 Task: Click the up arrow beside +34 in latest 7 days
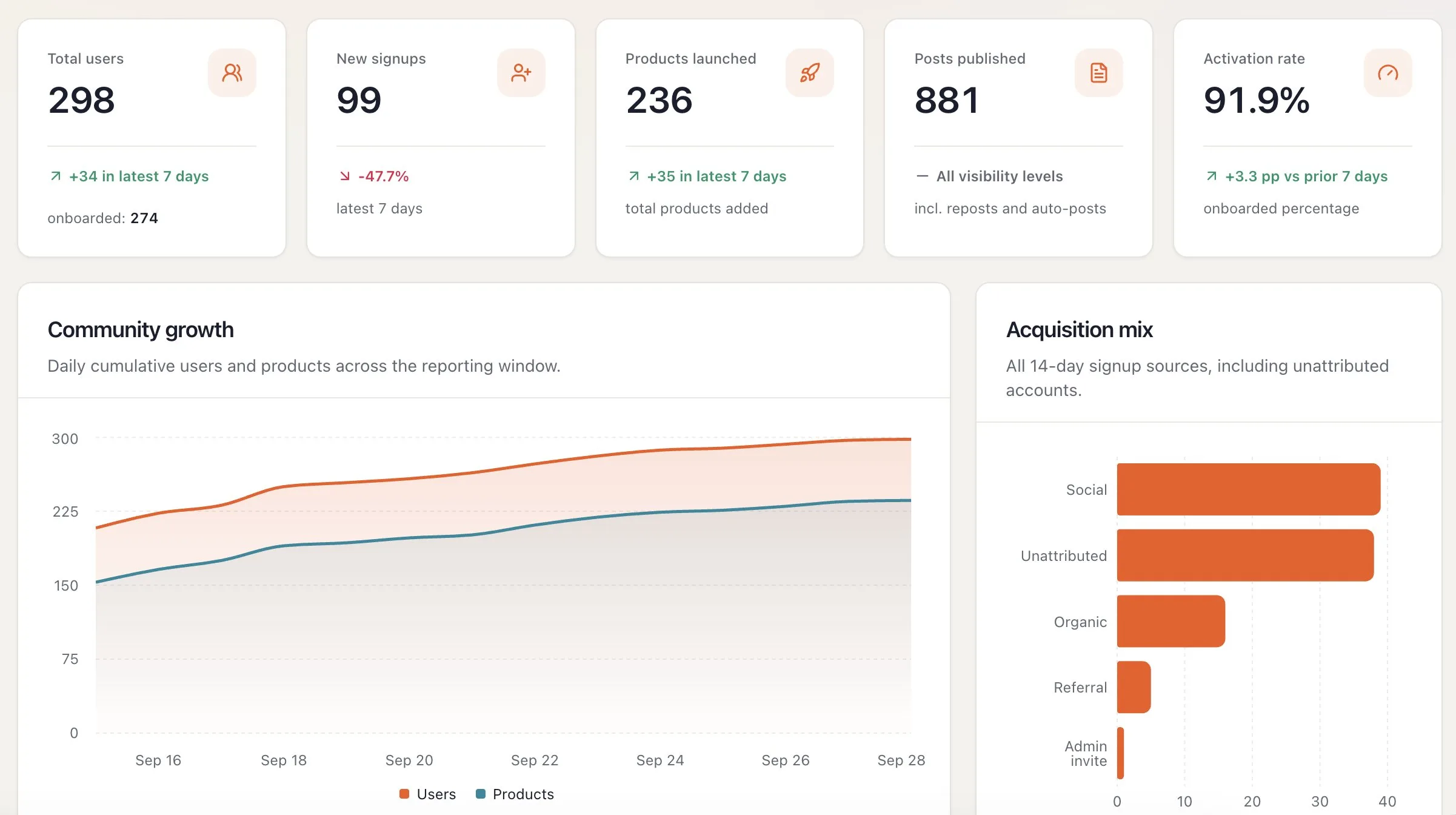pos(56,176)
